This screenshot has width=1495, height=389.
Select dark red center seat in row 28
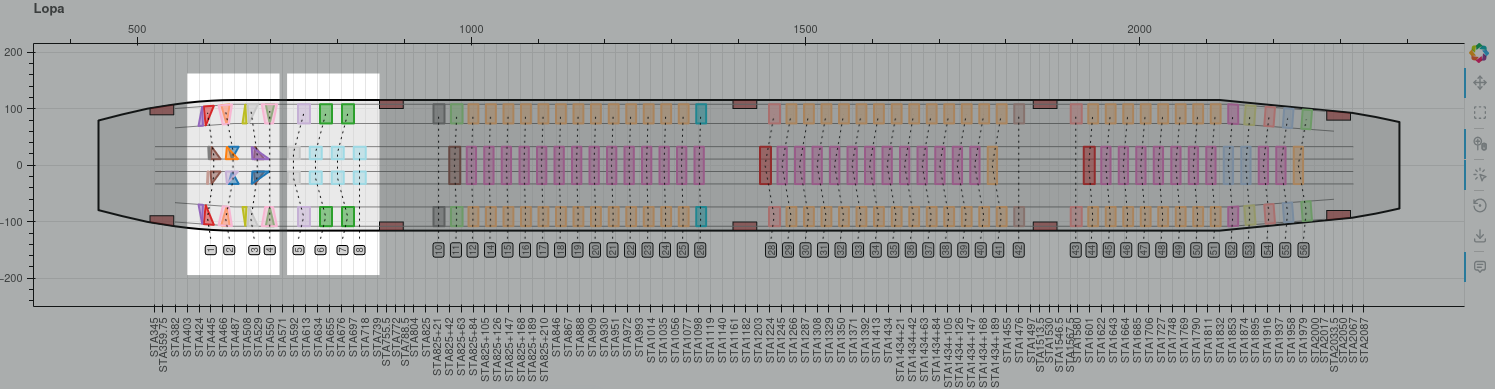[x=765, y=165]
